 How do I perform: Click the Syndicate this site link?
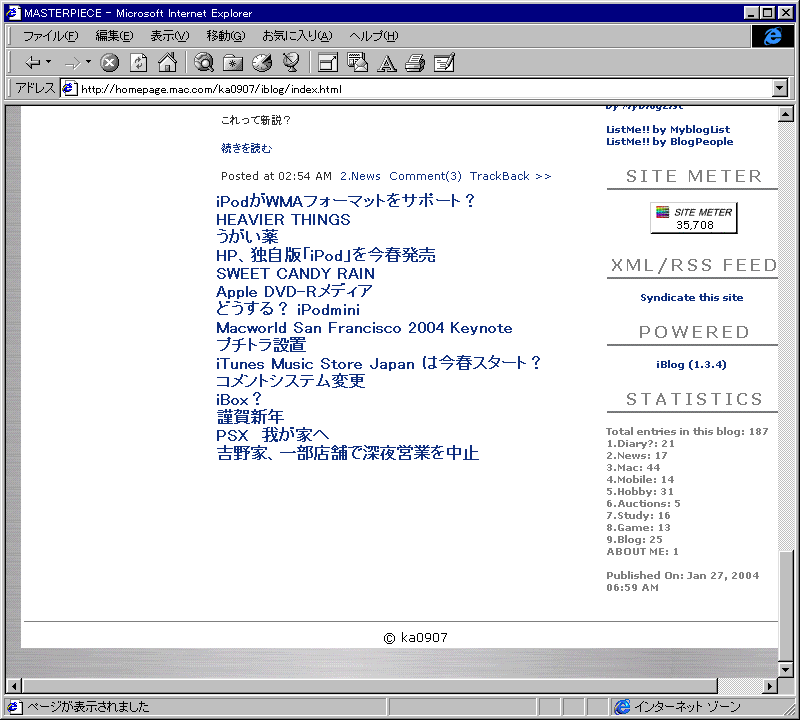691,297
